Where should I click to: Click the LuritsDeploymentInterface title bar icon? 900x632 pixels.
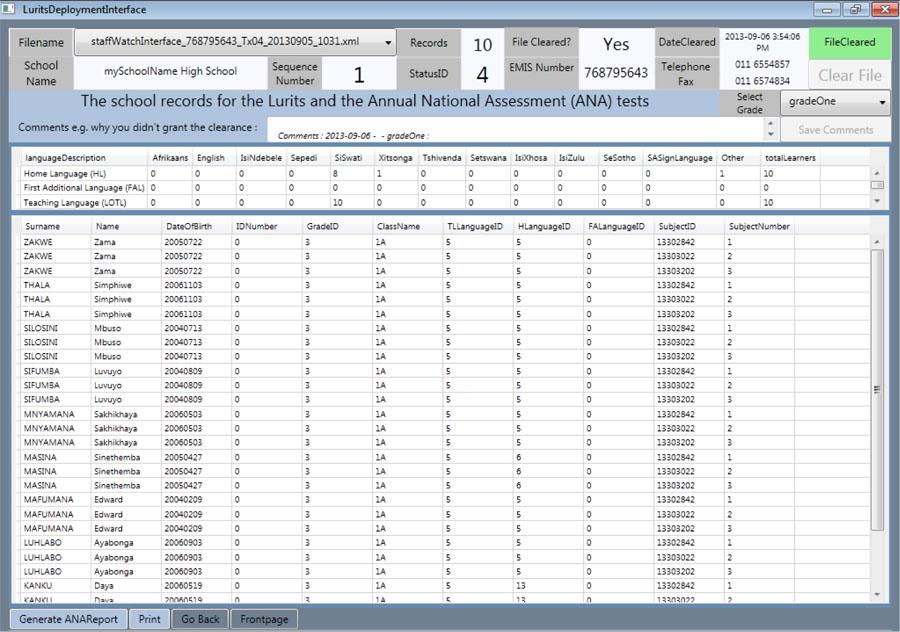click(10, 8)
